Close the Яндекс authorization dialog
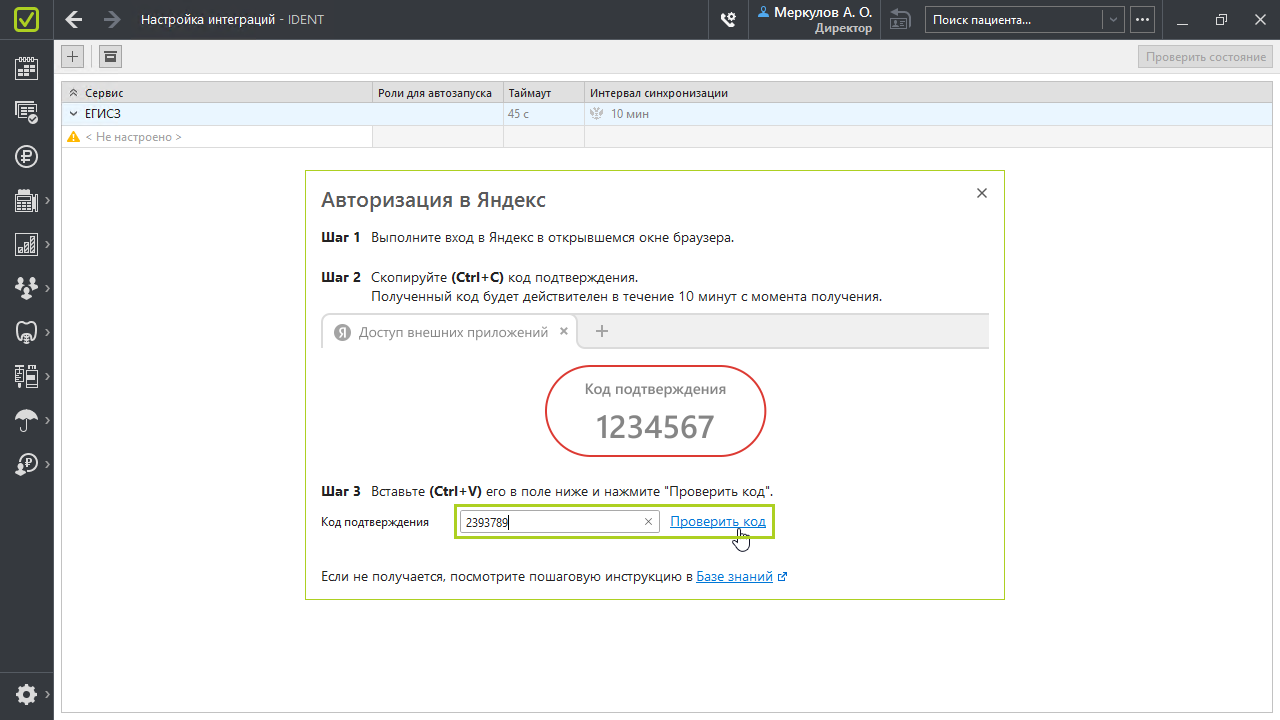 pos(982,193)
